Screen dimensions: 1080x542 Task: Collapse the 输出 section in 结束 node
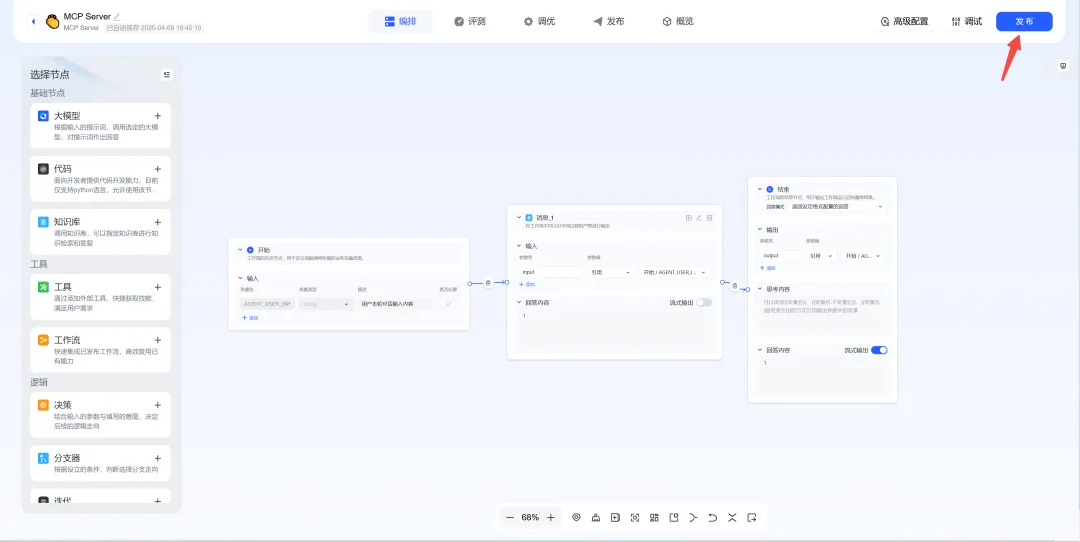[760, 229]
